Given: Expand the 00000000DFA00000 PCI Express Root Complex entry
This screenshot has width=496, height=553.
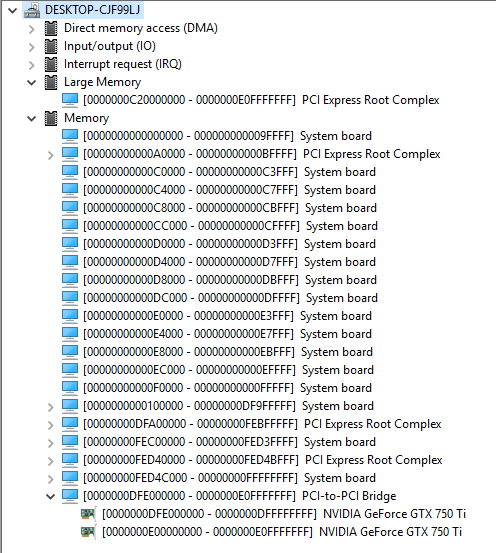Looking at the screenshot, I should coord(51,425).
